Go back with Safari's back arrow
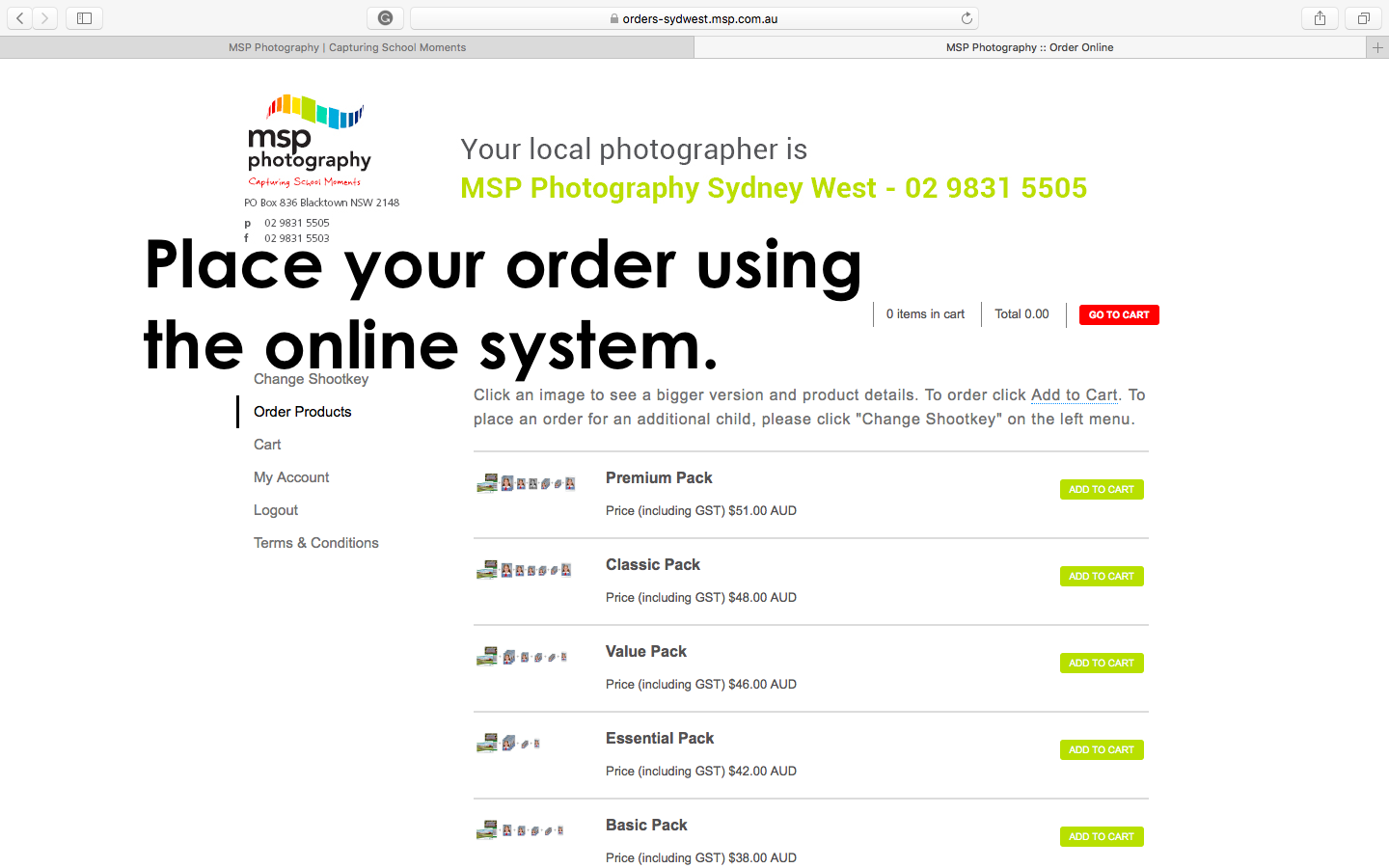 click(20, 18)
